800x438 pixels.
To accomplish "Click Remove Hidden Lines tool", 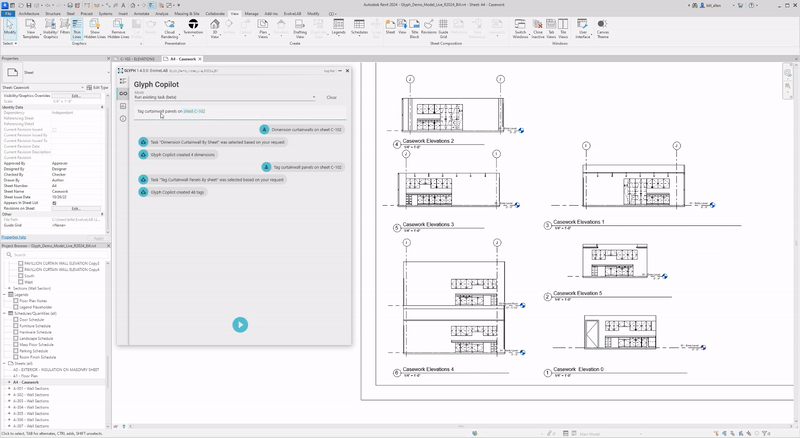I will pos(118,29).
